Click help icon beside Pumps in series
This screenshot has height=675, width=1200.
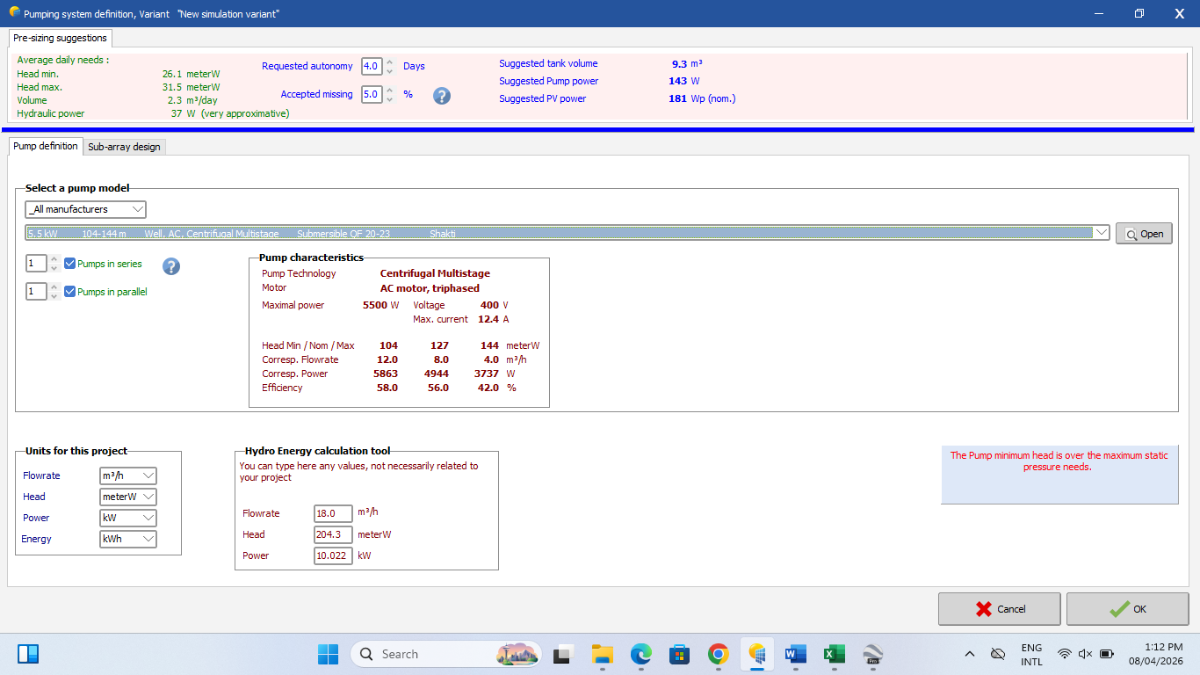(x=171, y=266)
